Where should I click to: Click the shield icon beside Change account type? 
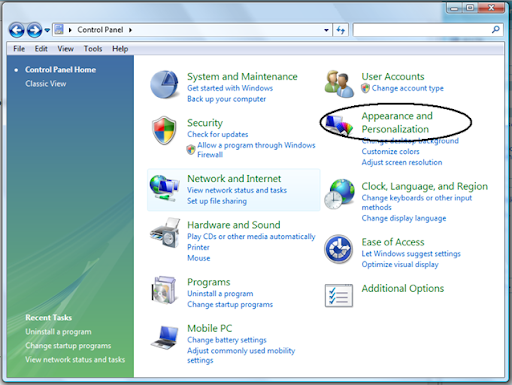(x=365, y=88)
